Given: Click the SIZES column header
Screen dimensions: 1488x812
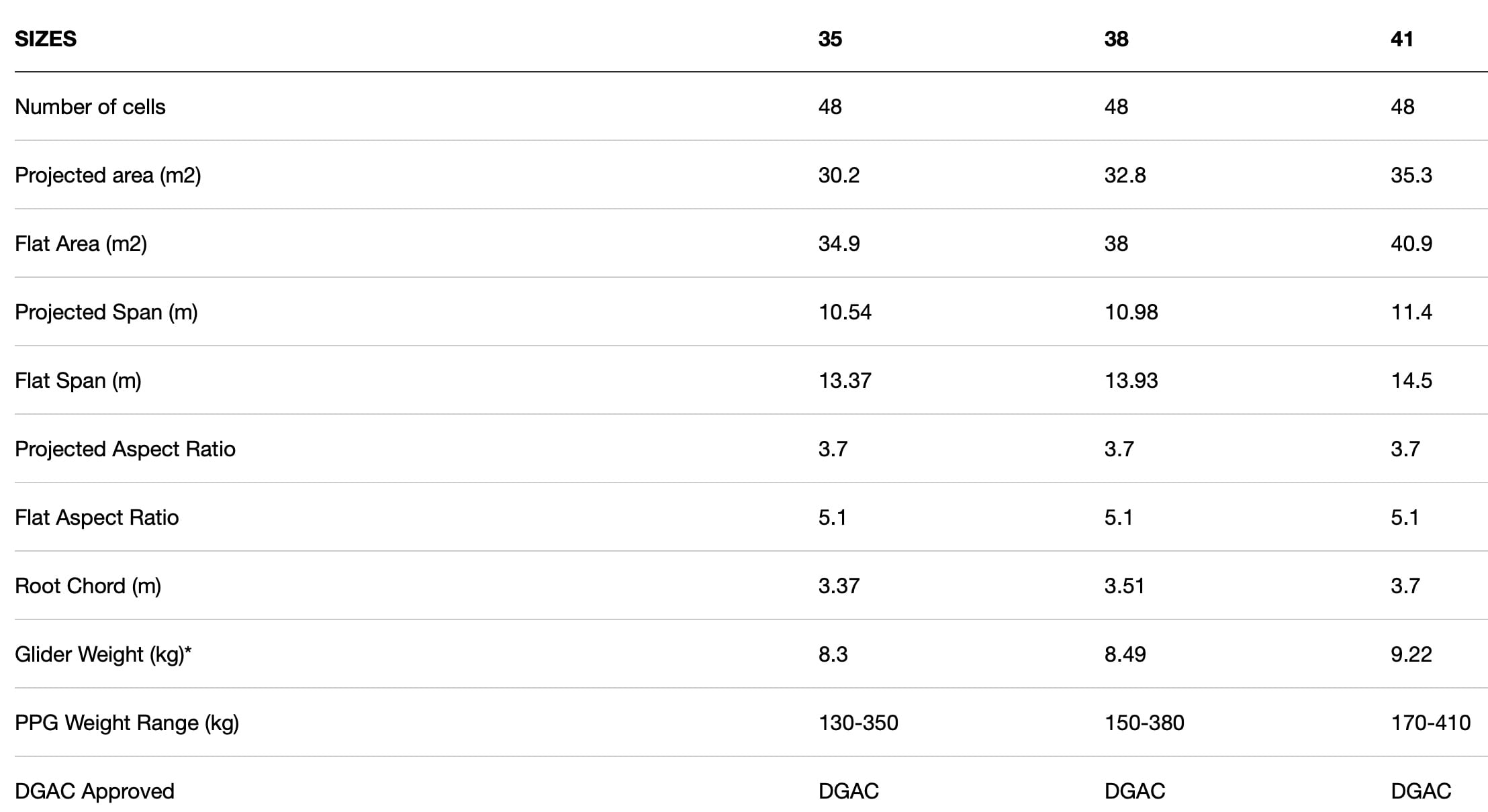Looking at the screenshot, I should (46, 39).
